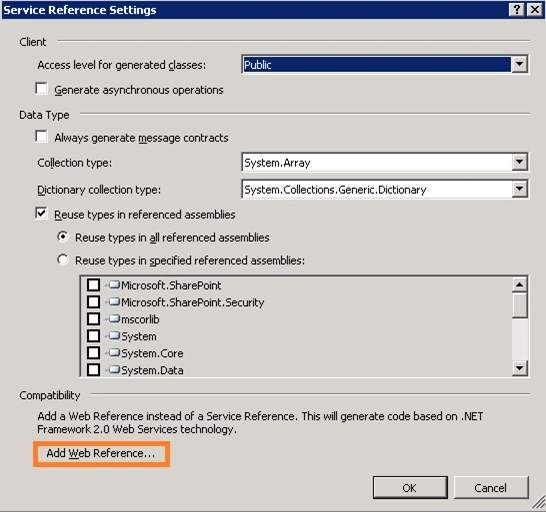The height and width of the screenshot is (512, 546).
Task: Select the System.Data list entry text
Action: tap(152, 370)
